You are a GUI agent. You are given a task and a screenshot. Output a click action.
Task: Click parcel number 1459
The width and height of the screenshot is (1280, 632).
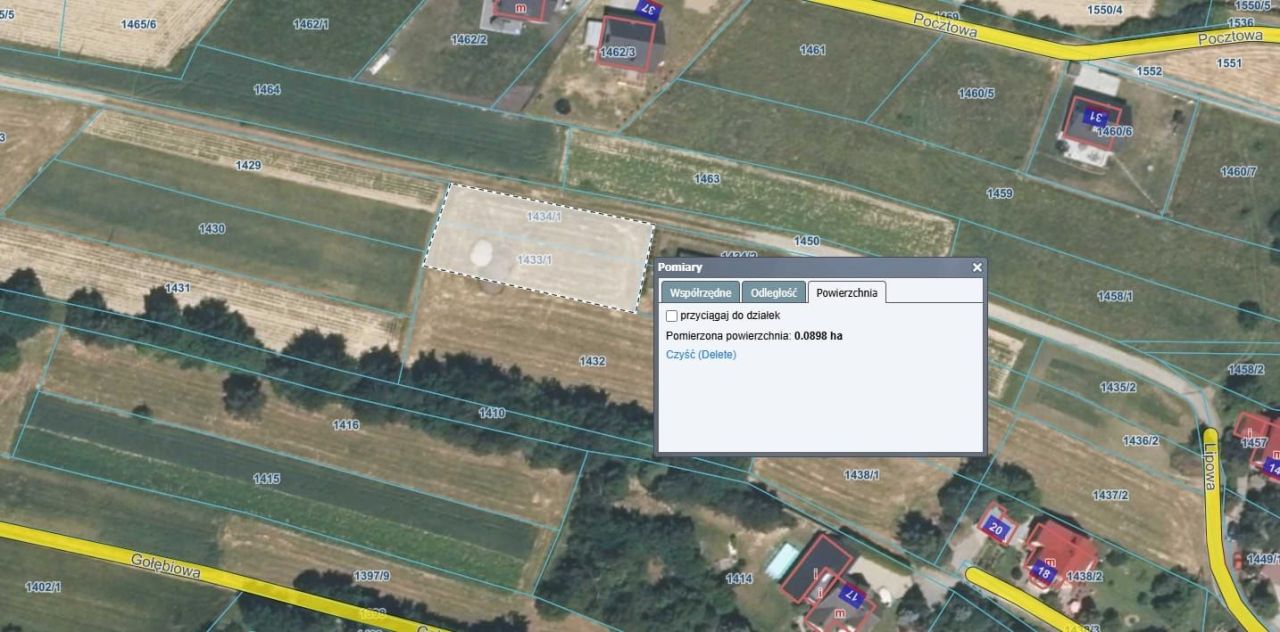click(x=1000, y=193)
